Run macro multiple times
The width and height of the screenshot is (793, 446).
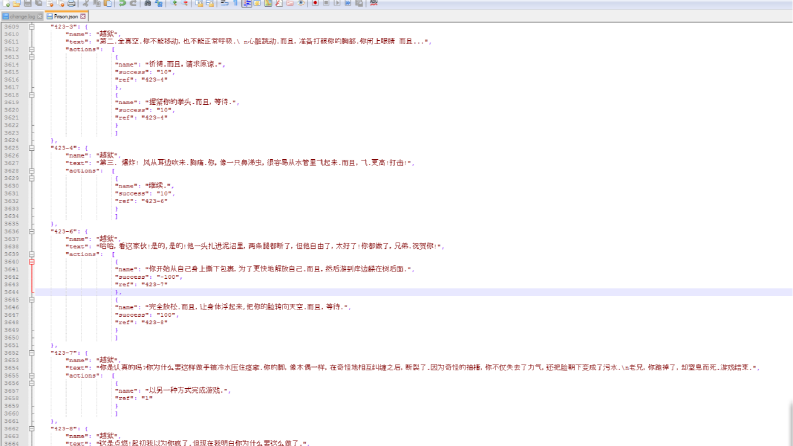pyautogui.click(x=348, y=3)
